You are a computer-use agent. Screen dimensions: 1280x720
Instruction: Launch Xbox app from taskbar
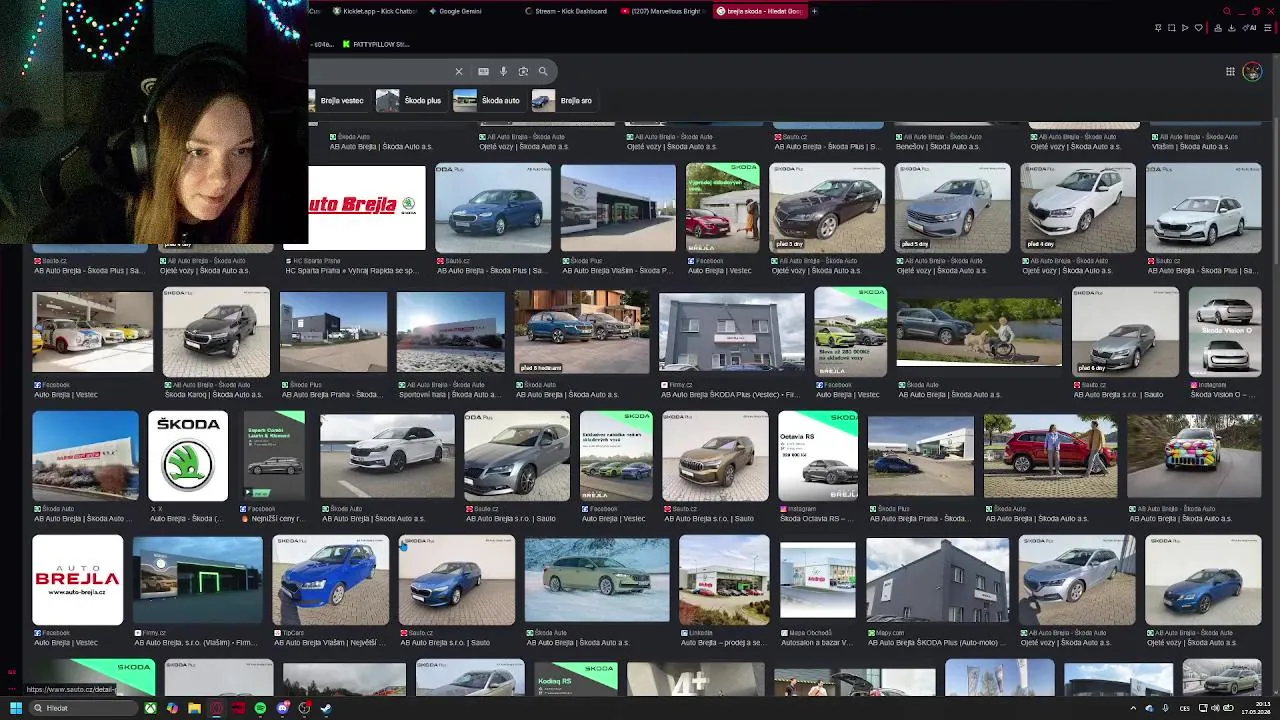click(x=150, y=708)
